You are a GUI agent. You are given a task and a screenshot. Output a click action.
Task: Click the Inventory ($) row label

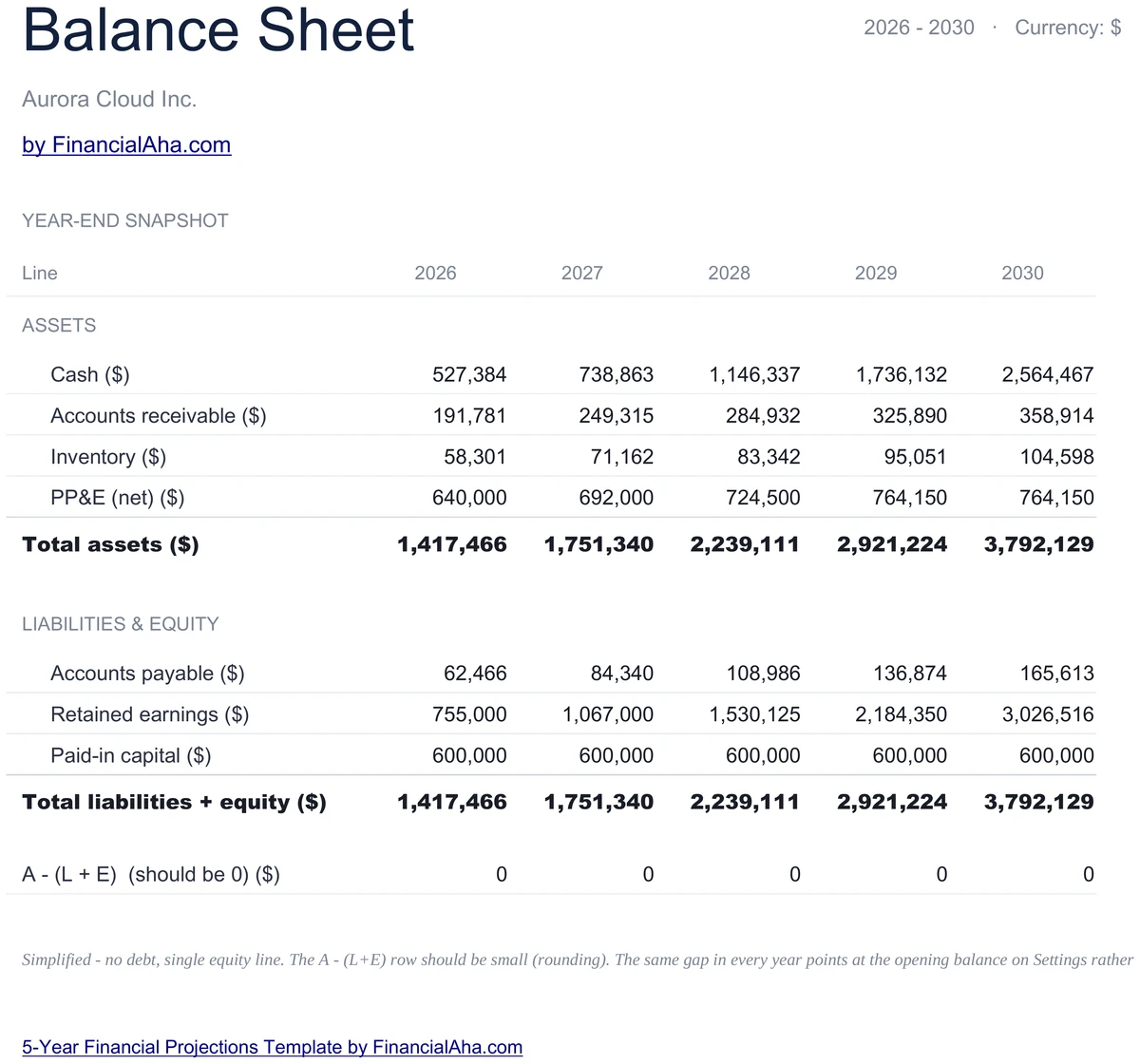(108, 457)
